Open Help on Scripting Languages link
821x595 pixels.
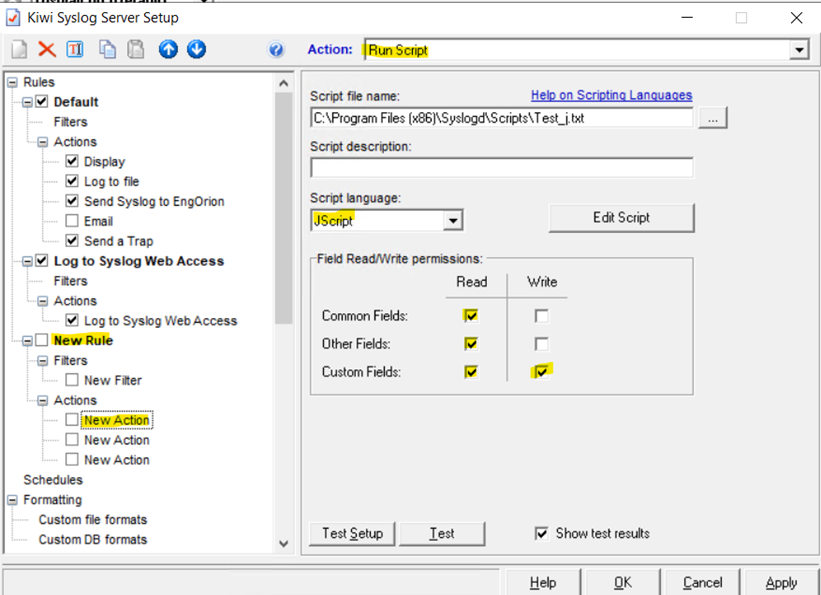coord(612,95)
